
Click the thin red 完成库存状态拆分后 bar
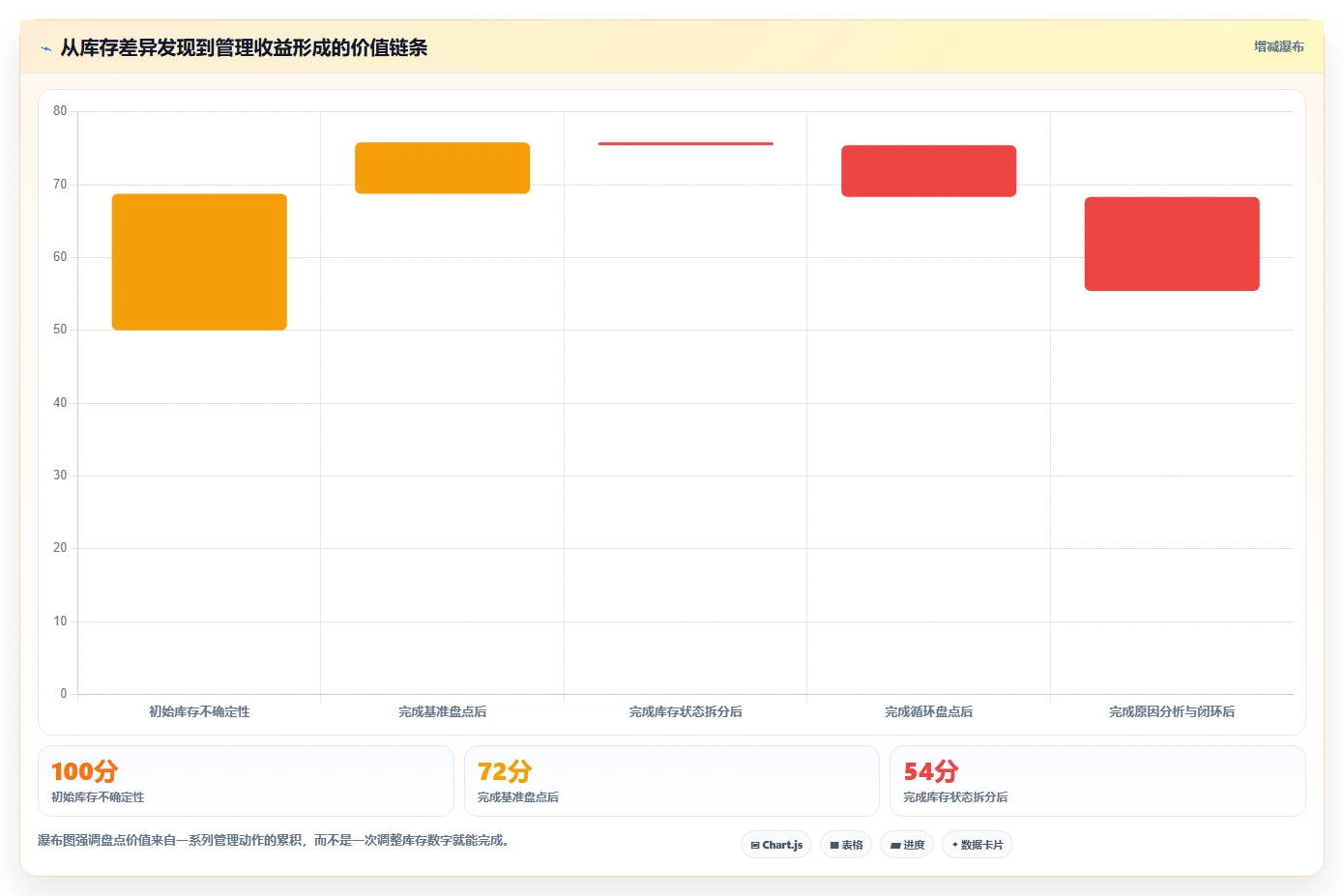[x=686, y=144]
